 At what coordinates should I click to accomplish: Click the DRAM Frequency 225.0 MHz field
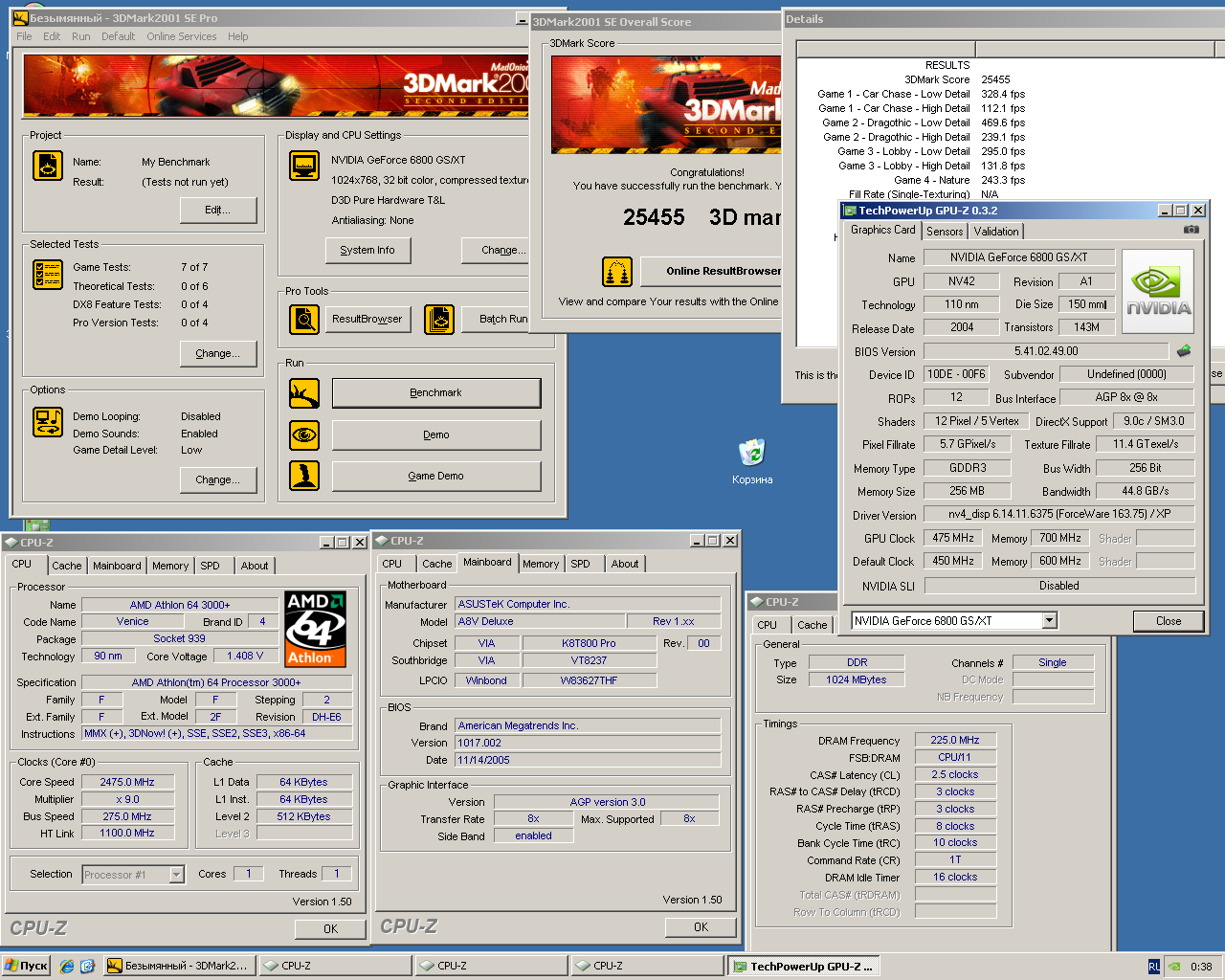pos(955,740)
